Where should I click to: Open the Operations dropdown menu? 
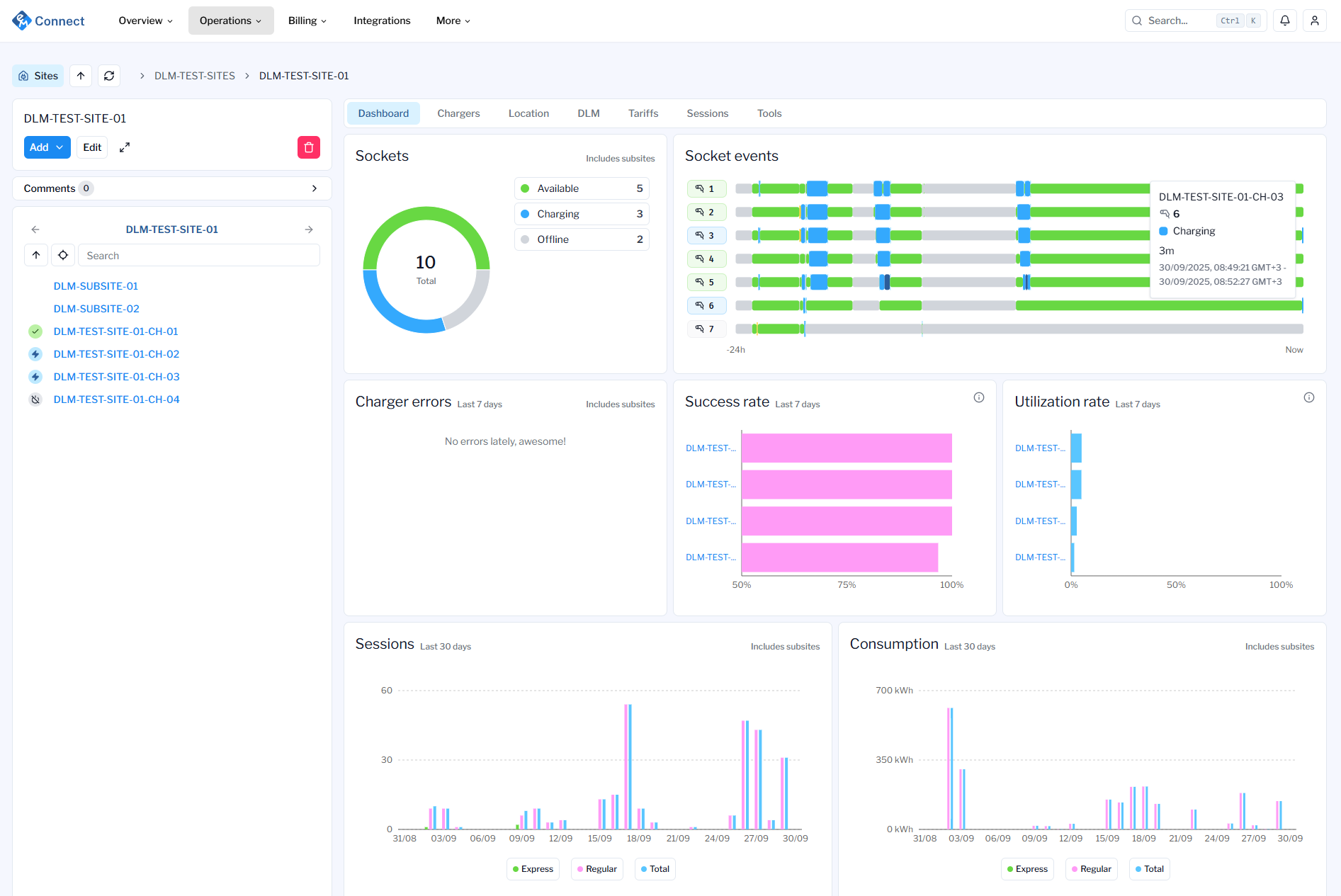pyautogui.click(x=230, y=21)
